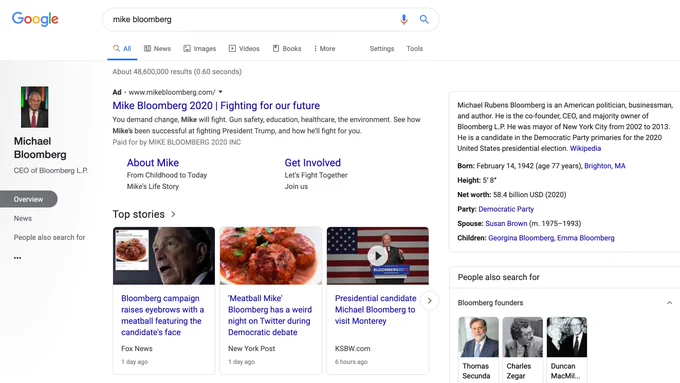Viewport: 680px width, 383px height.
Task: Advance the Top stories carousel
Action: [429, 301]
